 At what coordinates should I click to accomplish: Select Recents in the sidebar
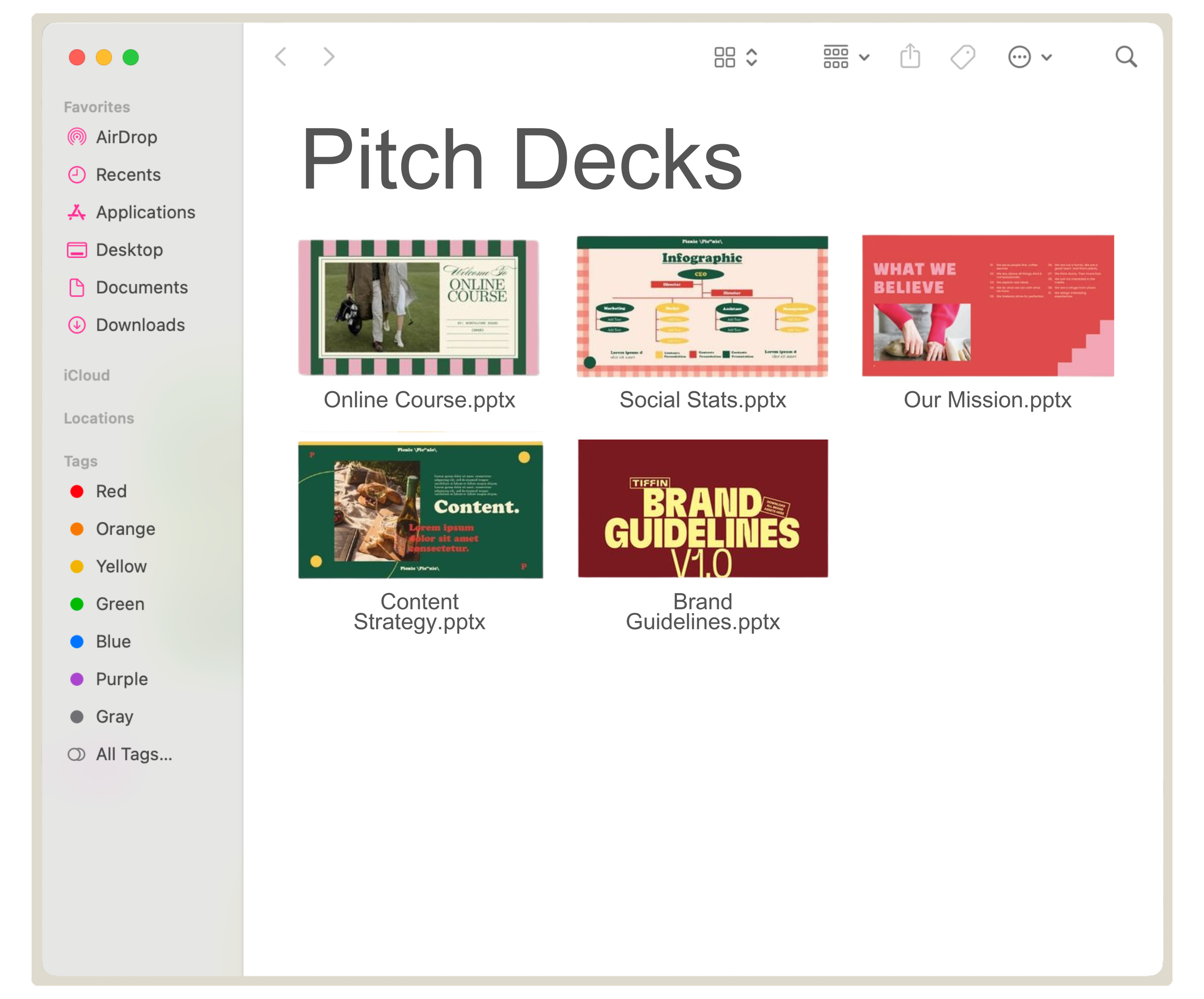128,175
